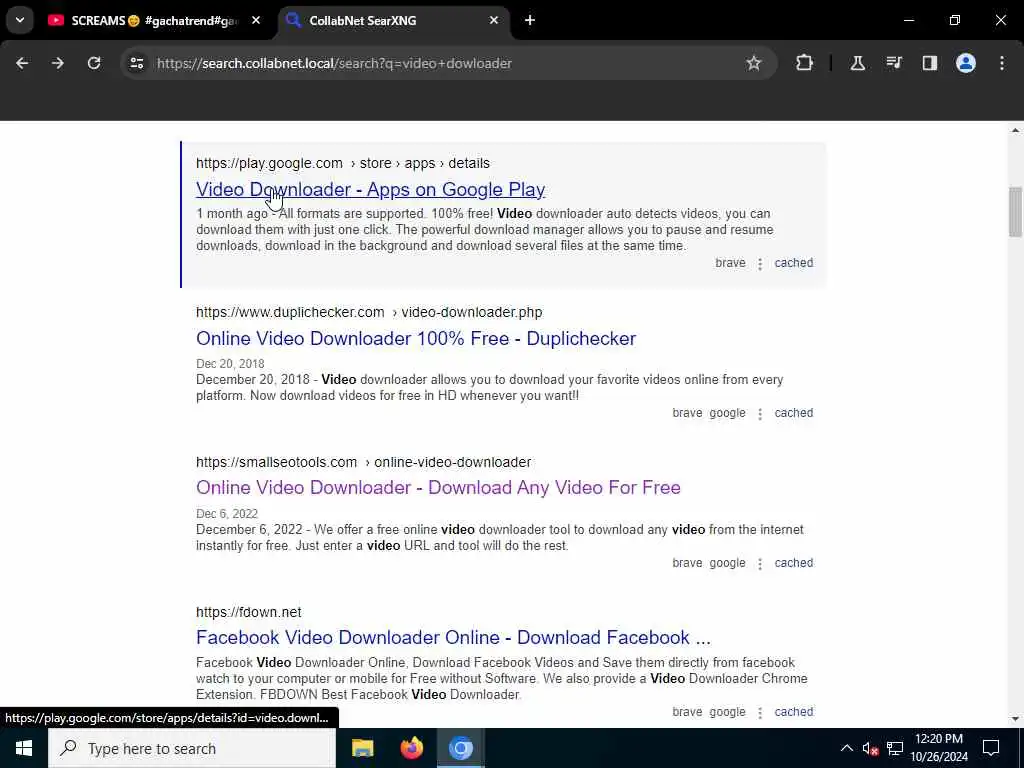
Task: Go forward to next page
Action: click(58, 63)
